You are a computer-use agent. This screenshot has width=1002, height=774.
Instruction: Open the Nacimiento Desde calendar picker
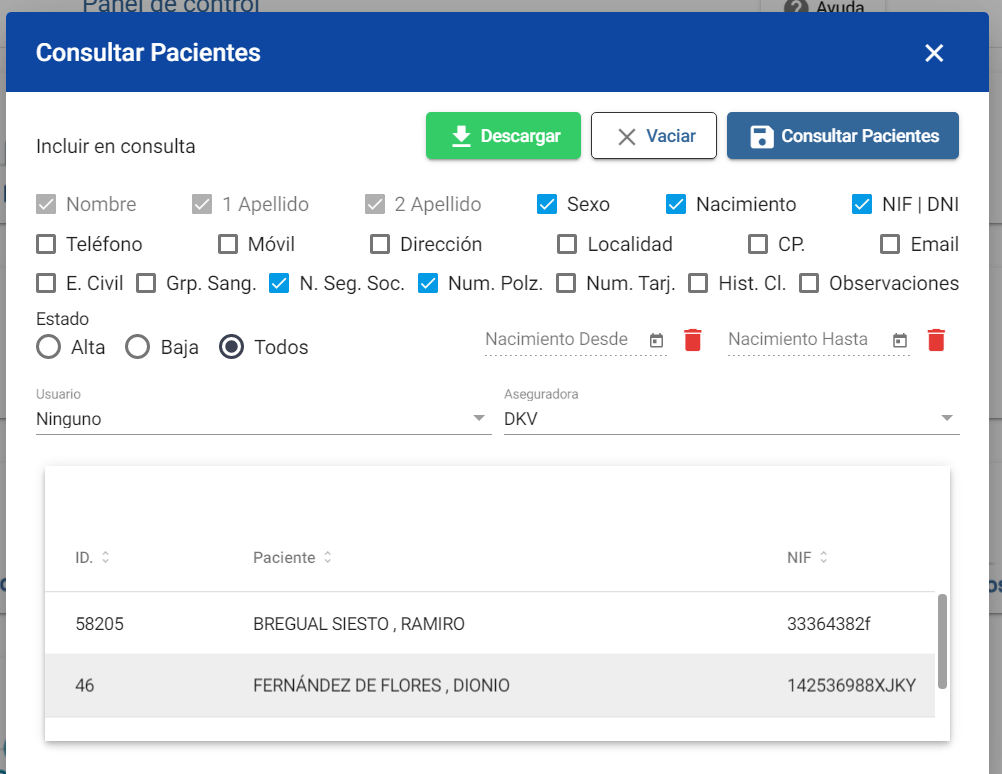point(657,340)
